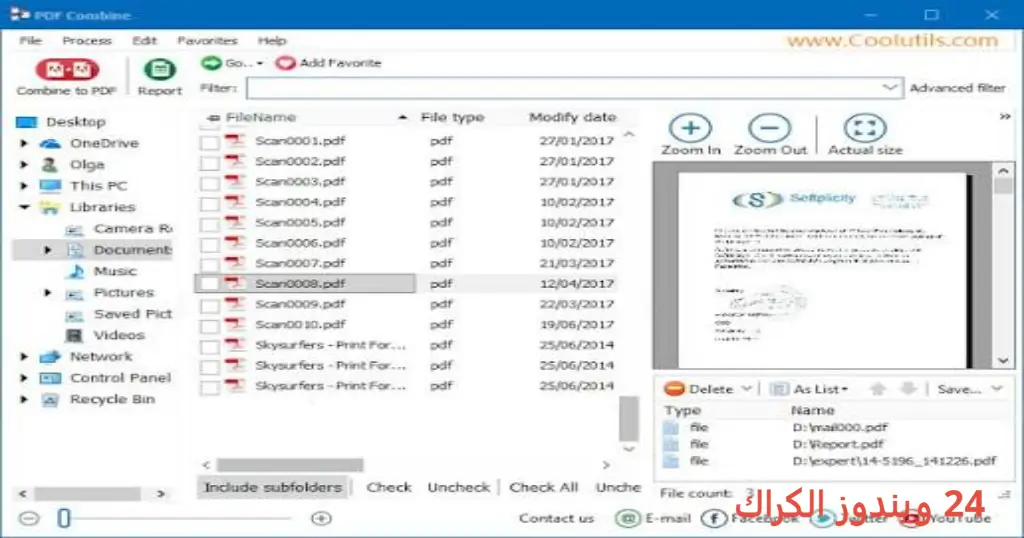Click the green Go arrow icon
Viewport: 1024px width, 538px height.
[211, 63]
